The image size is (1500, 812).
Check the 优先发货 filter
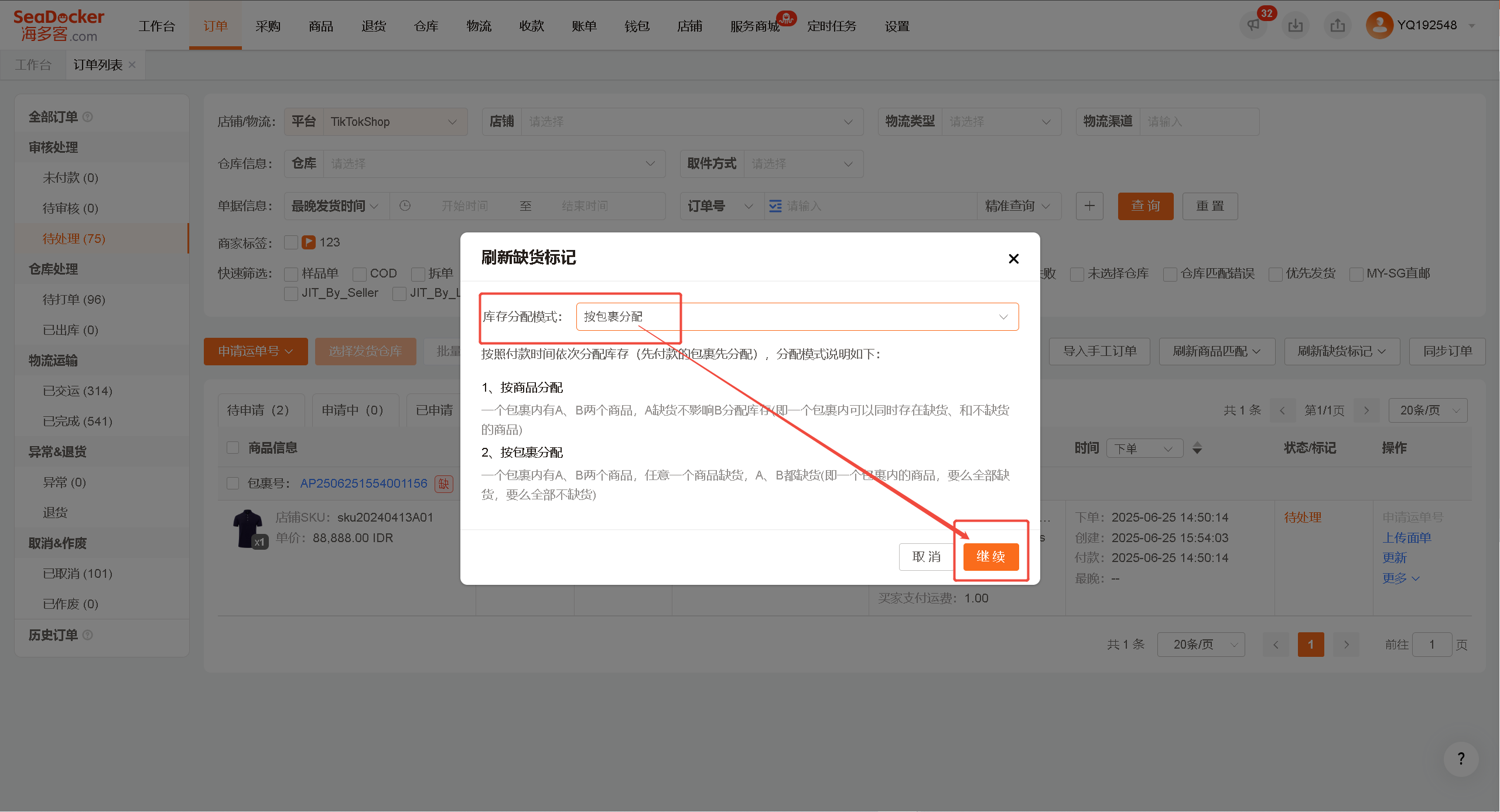(1275, 274)
